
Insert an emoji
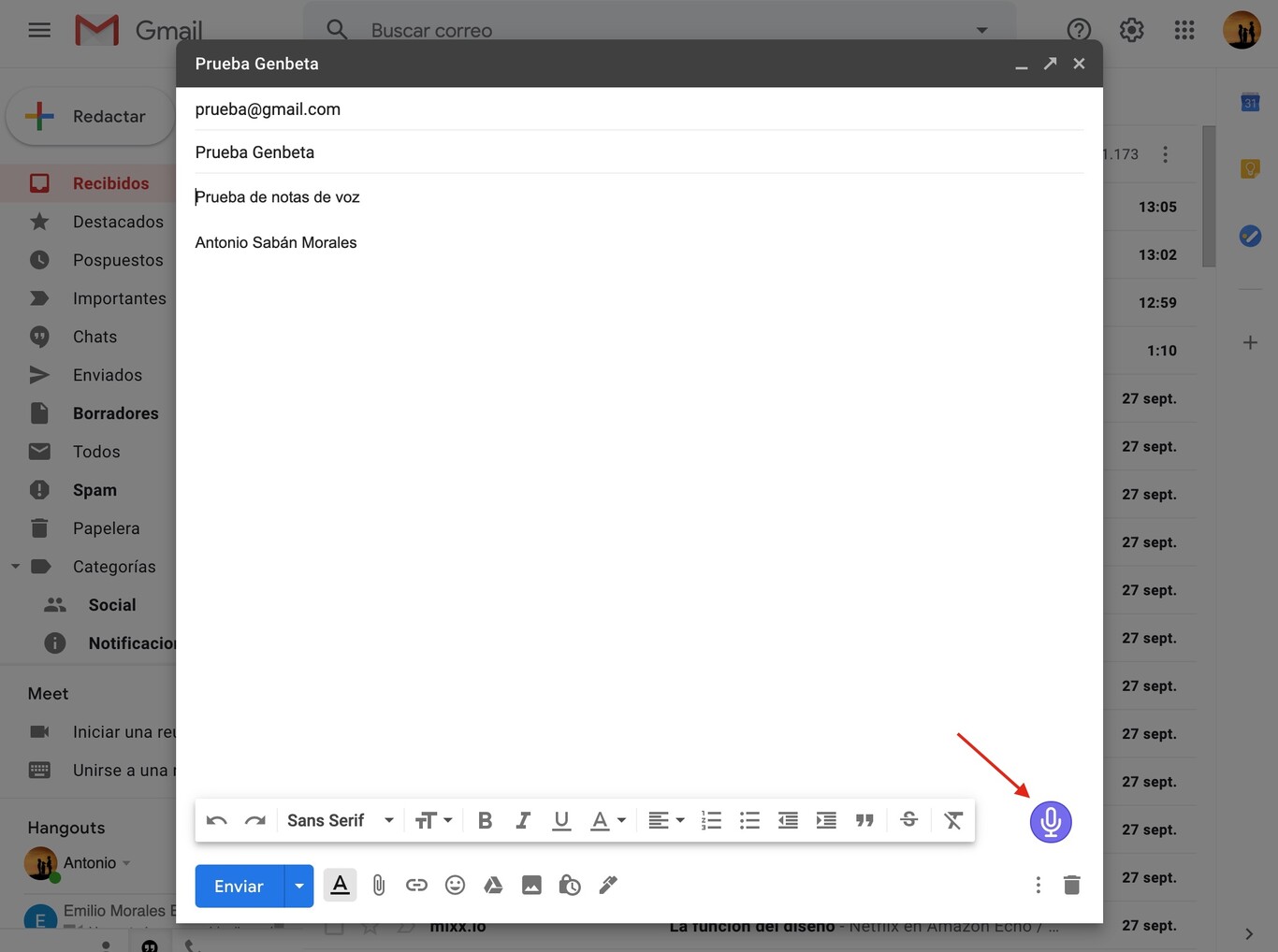[x=455, y=885]
